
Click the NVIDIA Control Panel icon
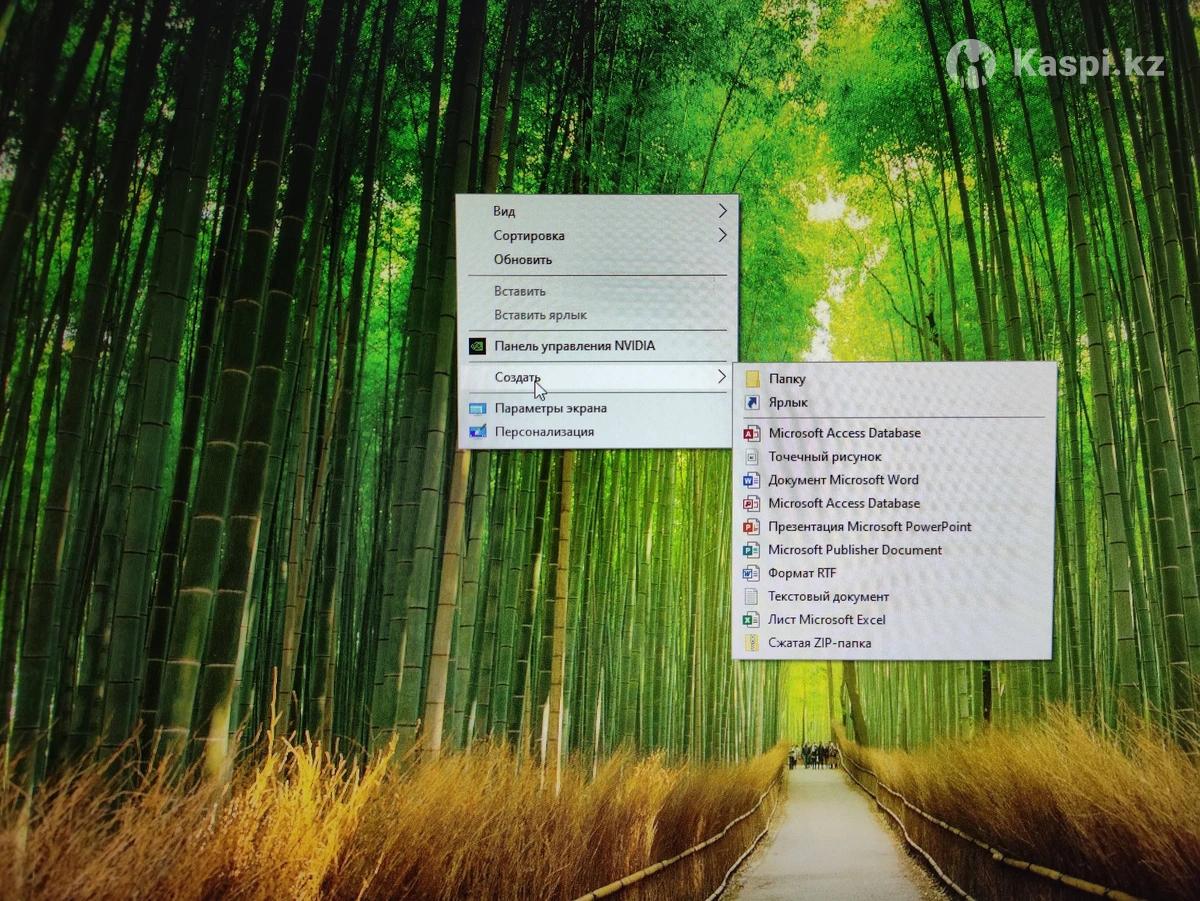click(x=478, y=346)
